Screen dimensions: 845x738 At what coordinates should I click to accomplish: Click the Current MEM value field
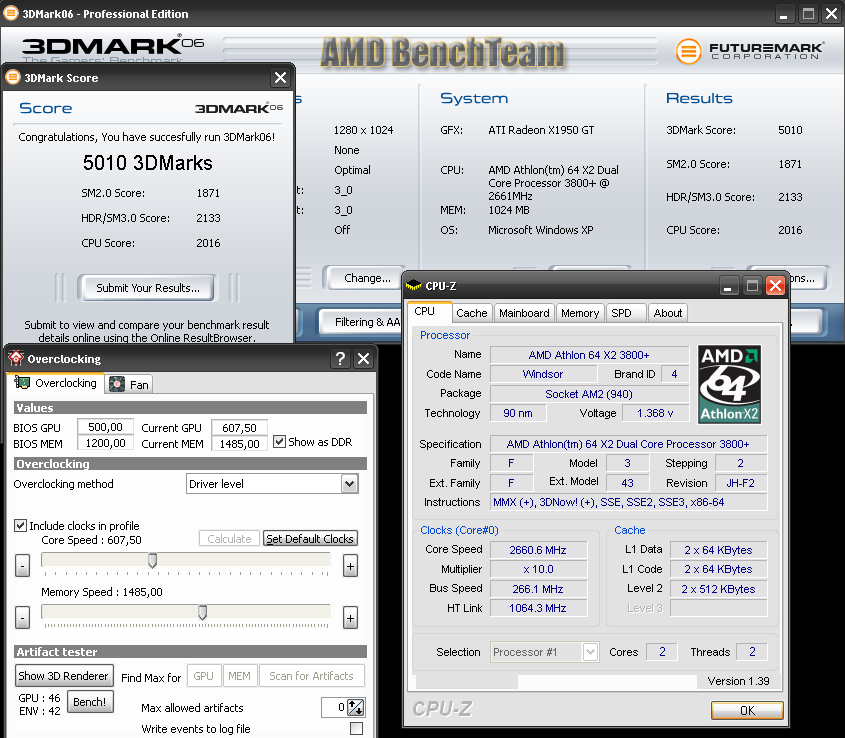[239, 444]
